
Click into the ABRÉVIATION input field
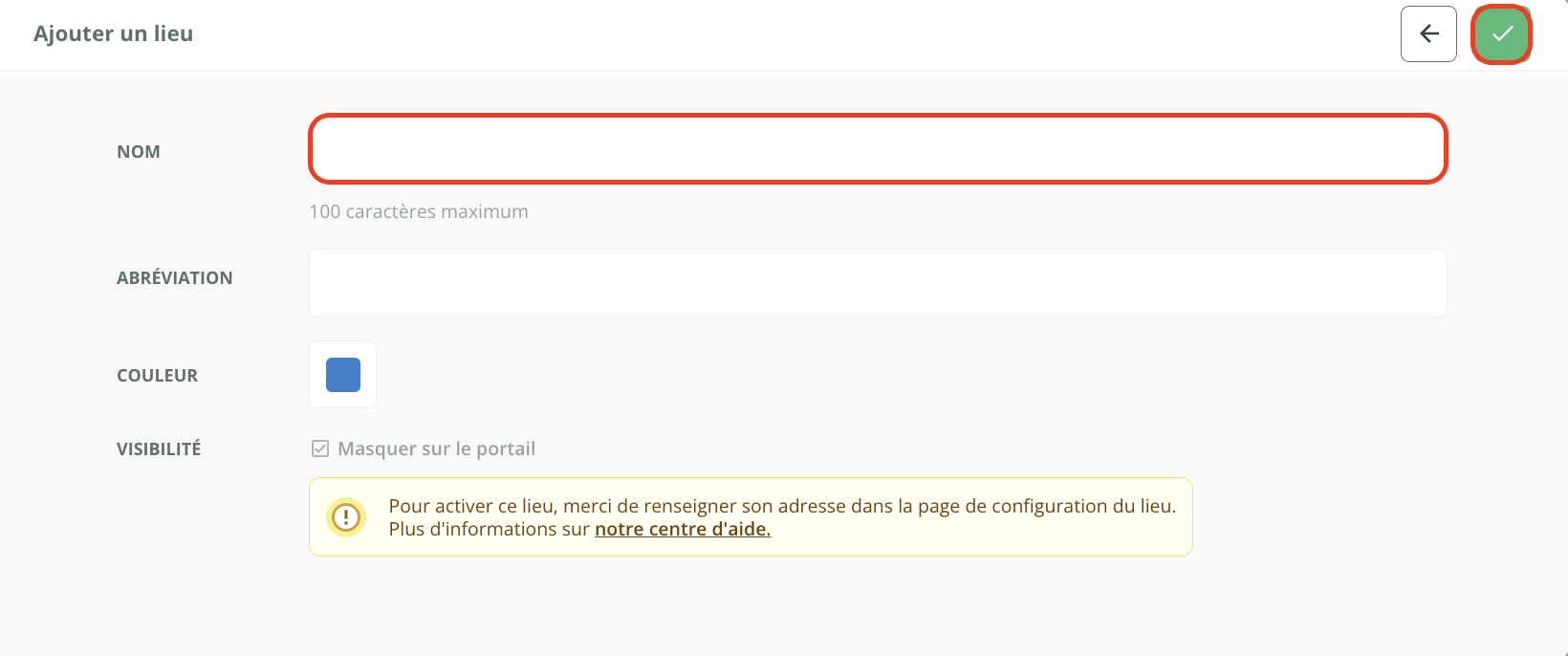(x=877, y=283)
